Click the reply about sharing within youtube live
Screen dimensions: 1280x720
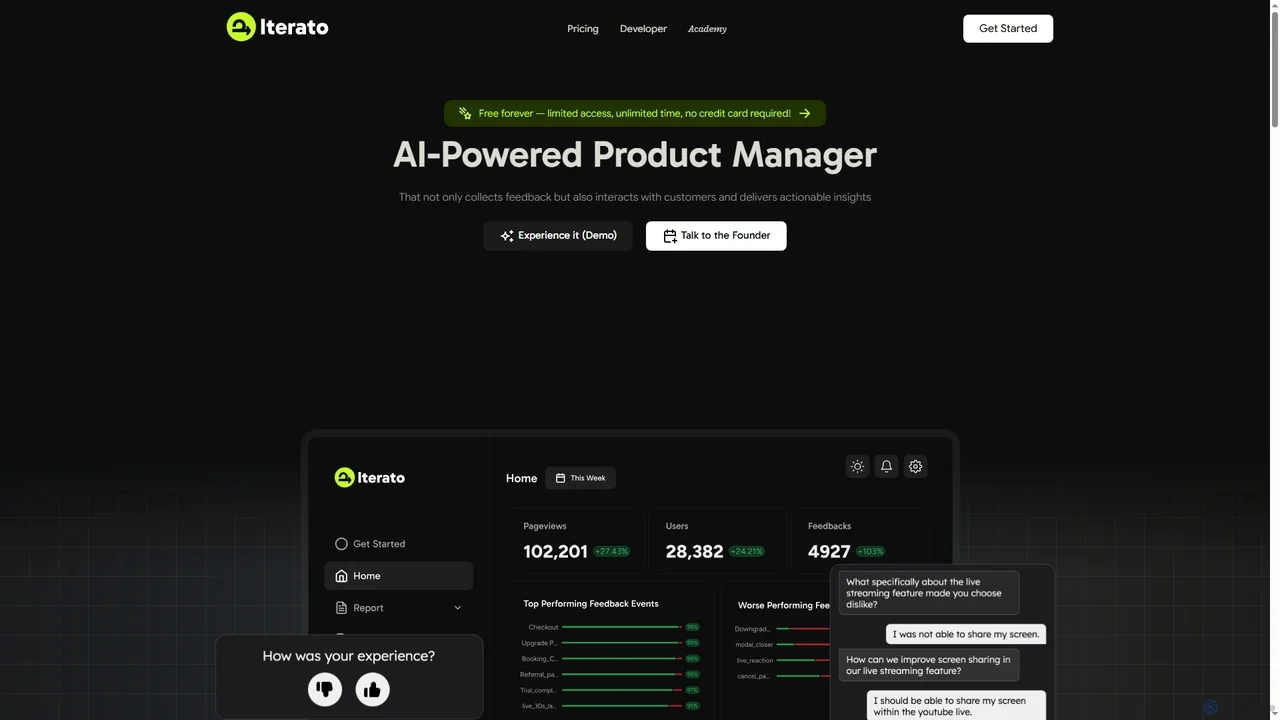point(956,705)
